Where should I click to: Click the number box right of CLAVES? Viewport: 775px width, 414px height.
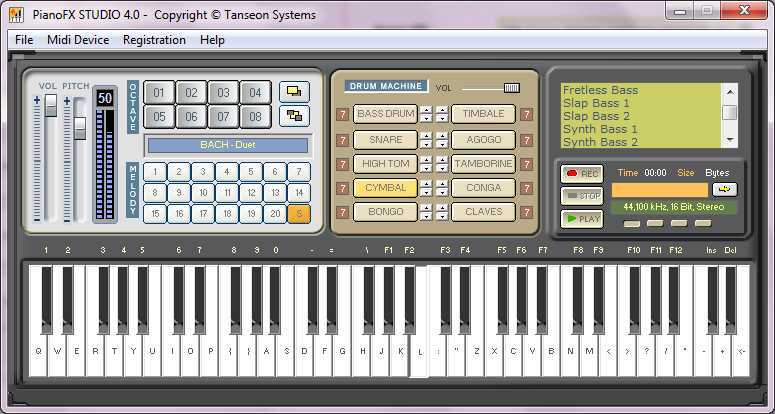pos(527,212)
